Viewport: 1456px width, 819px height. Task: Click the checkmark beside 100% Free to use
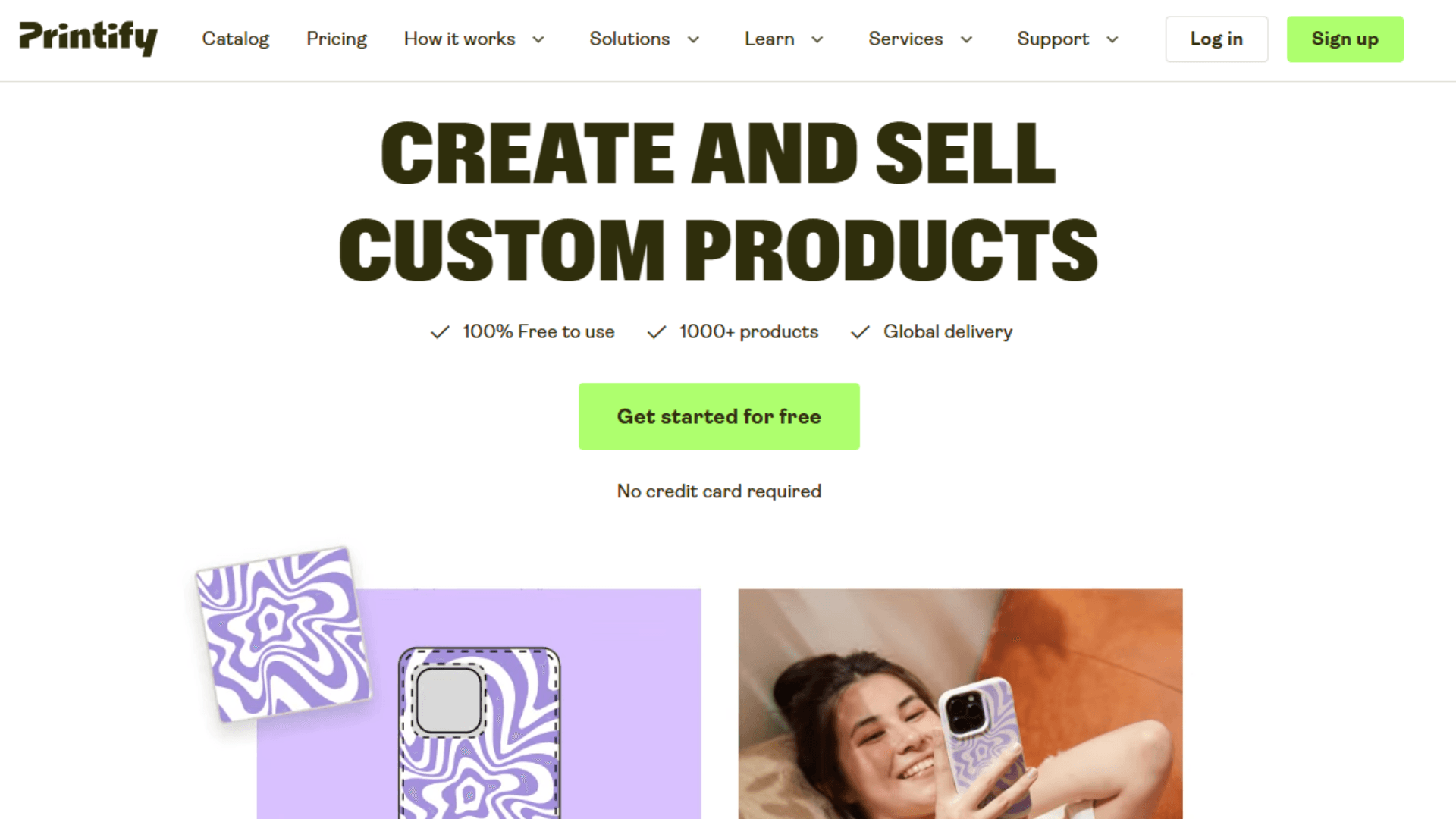tap(440, 332)
